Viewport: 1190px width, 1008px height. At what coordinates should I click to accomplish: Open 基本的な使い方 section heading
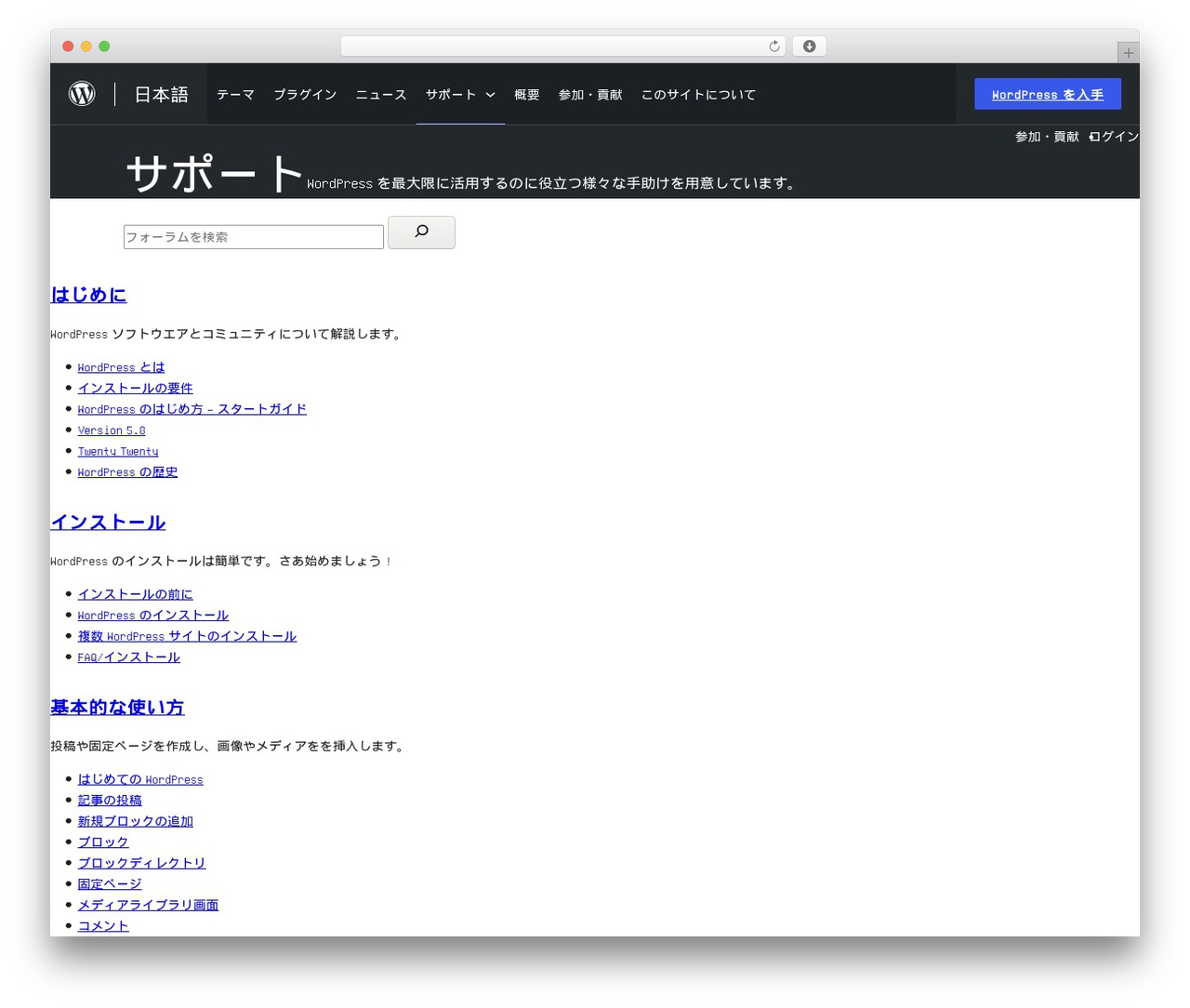pyautogui.click(x=117, y=708)
